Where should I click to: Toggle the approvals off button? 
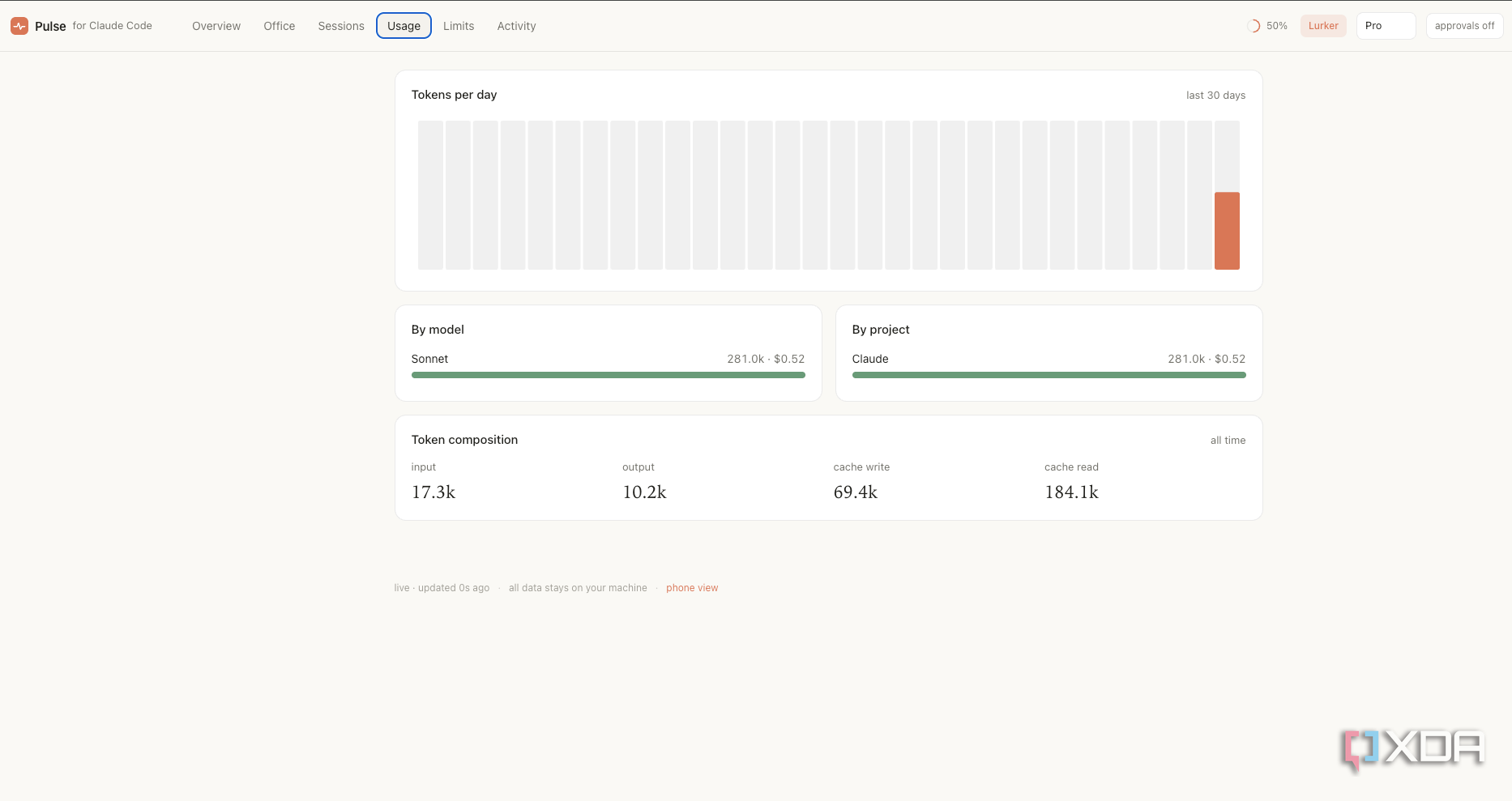pyautogui.click(x=1464, y=26)
